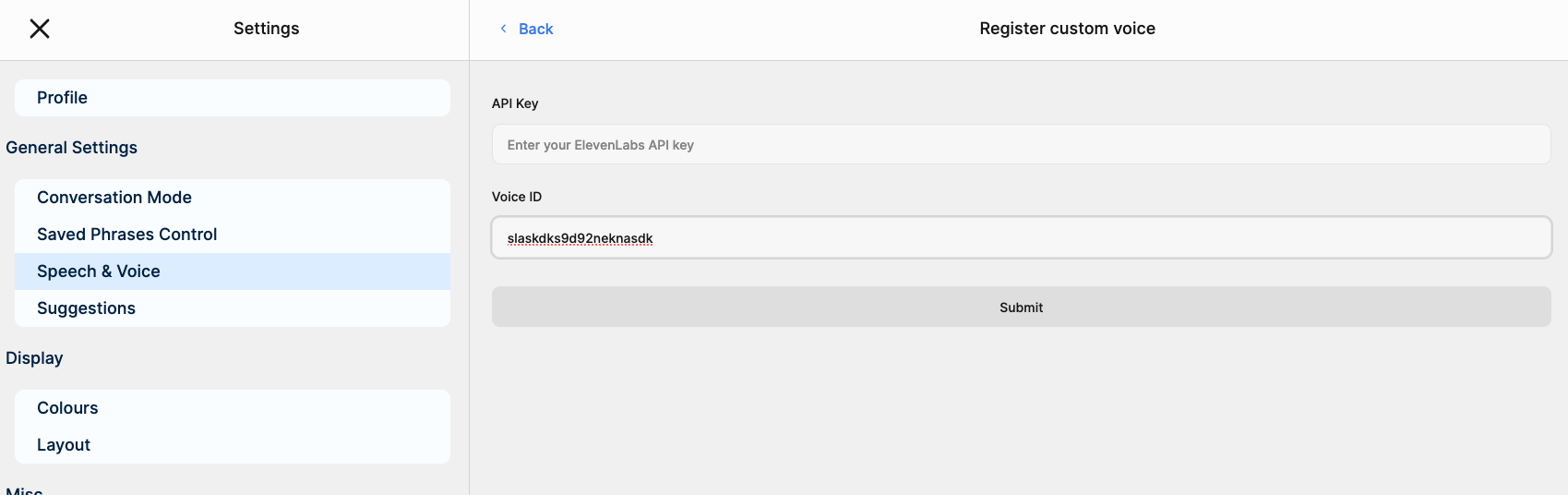Viewport: 1568px width, 495px height.
Task: Click the partially visible Misc section header
Action: tap(24, 490)
